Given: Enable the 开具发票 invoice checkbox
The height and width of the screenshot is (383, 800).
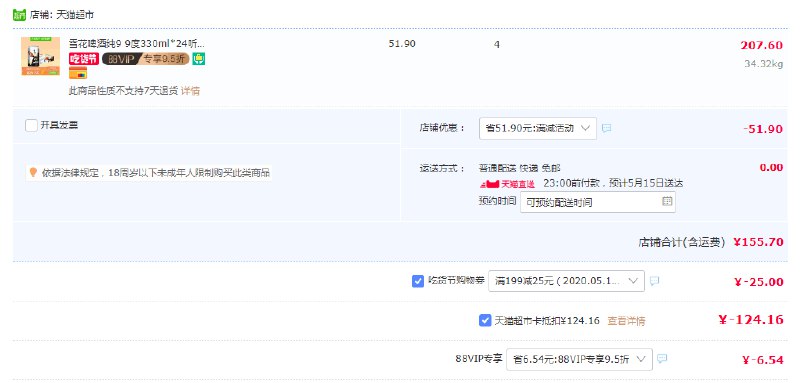Looking at the screenshot, I should 31,125.
